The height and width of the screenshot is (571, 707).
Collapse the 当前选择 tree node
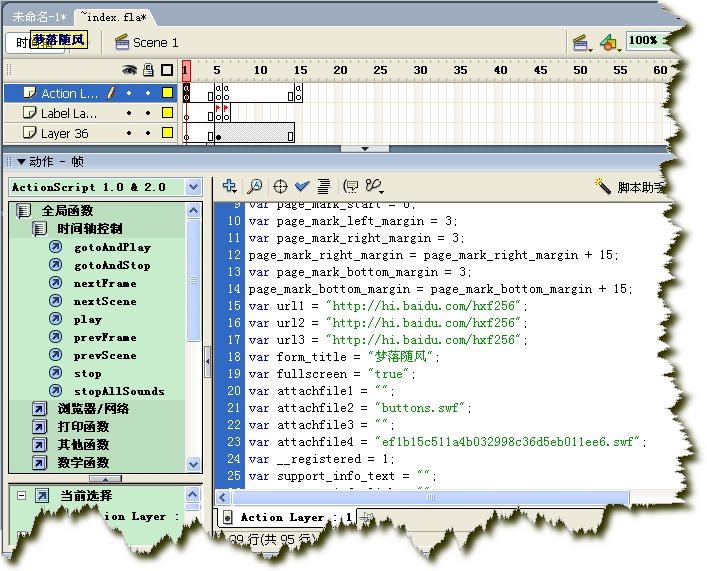pos(21,496)
